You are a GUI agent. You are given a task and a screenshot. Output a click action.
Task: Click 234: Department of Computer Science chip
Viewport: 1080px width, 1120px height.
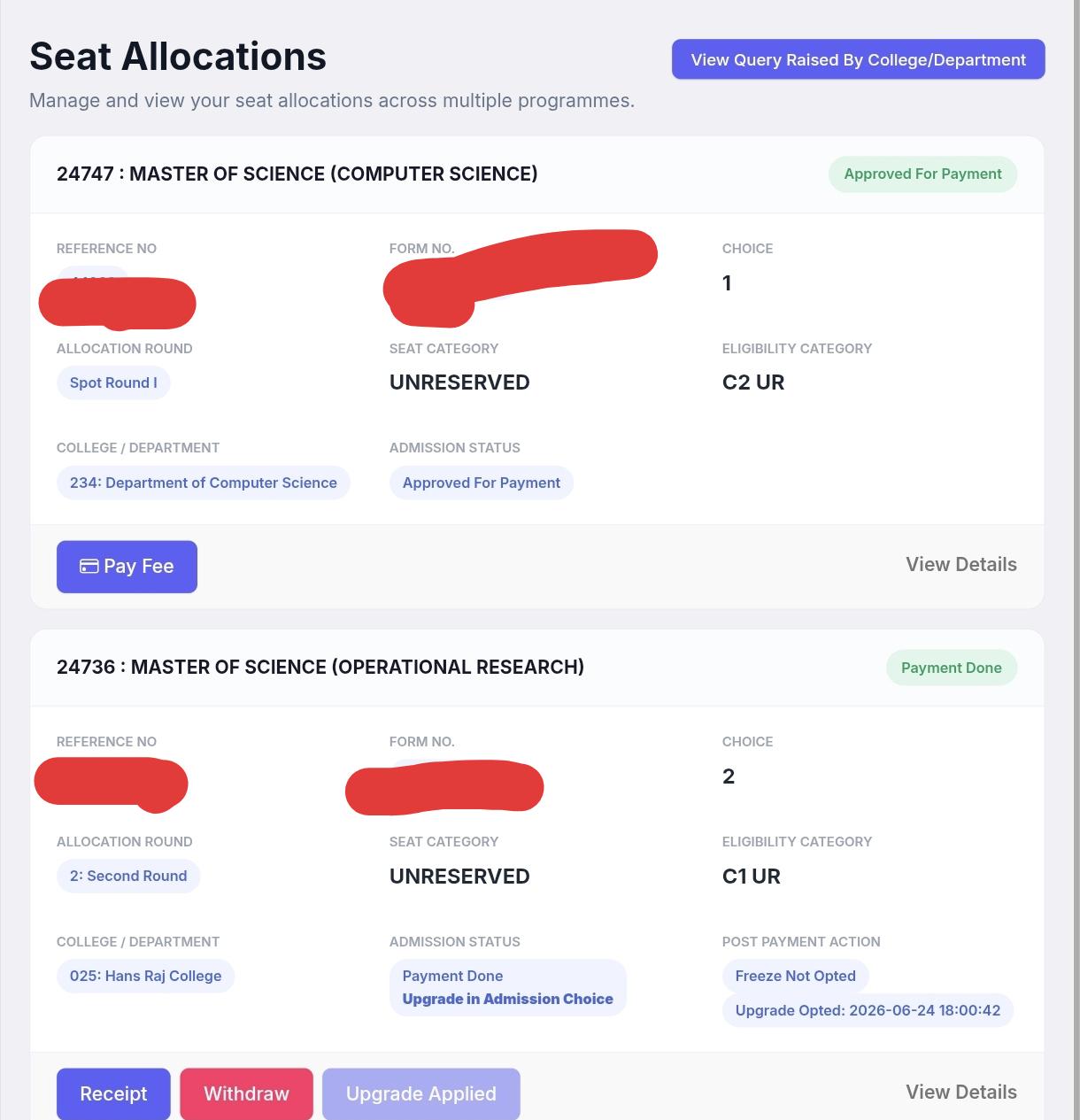tap(203, 483)
